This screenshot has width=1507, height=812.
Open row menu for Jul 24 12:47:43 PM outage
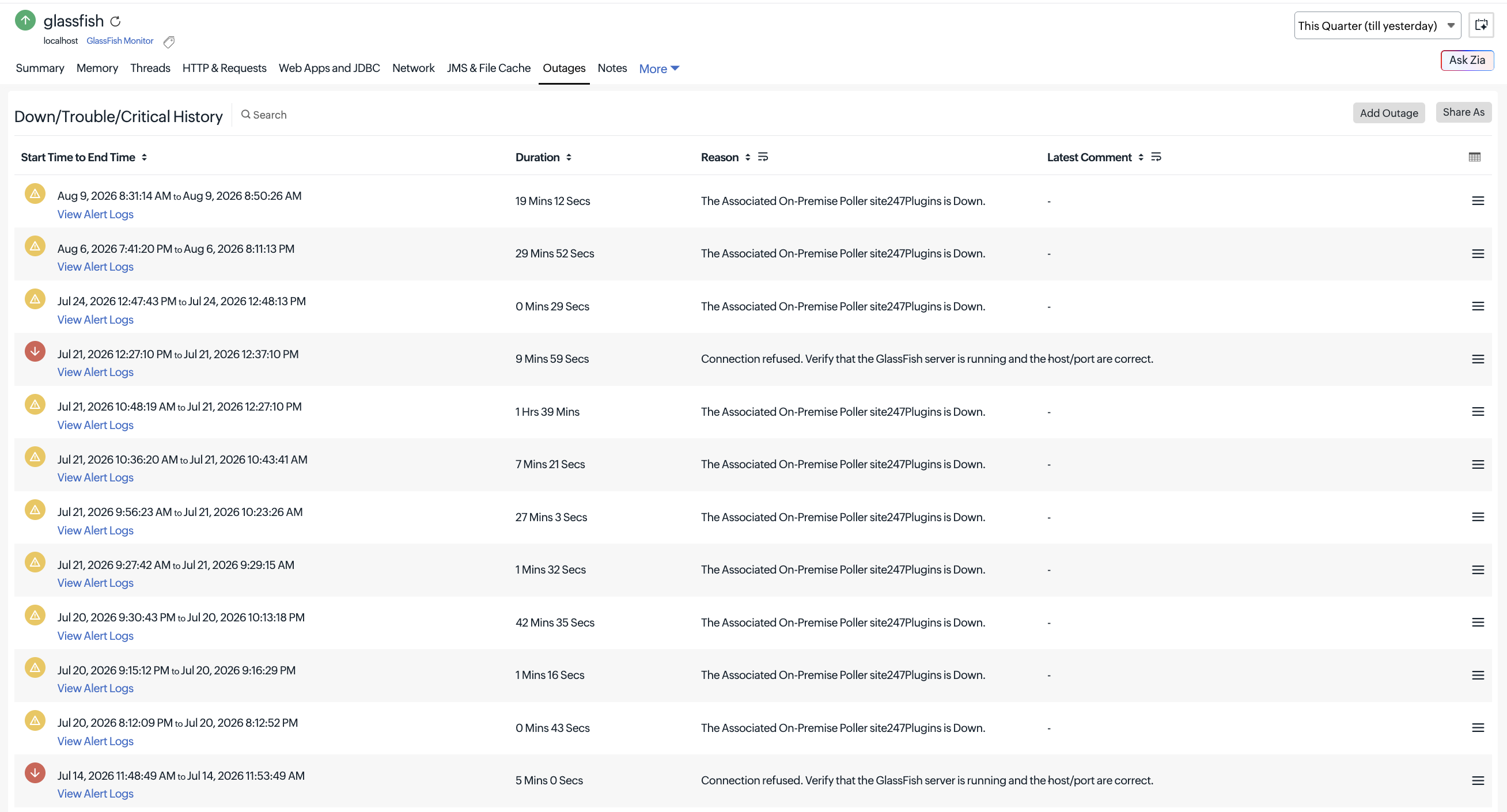1478,306
